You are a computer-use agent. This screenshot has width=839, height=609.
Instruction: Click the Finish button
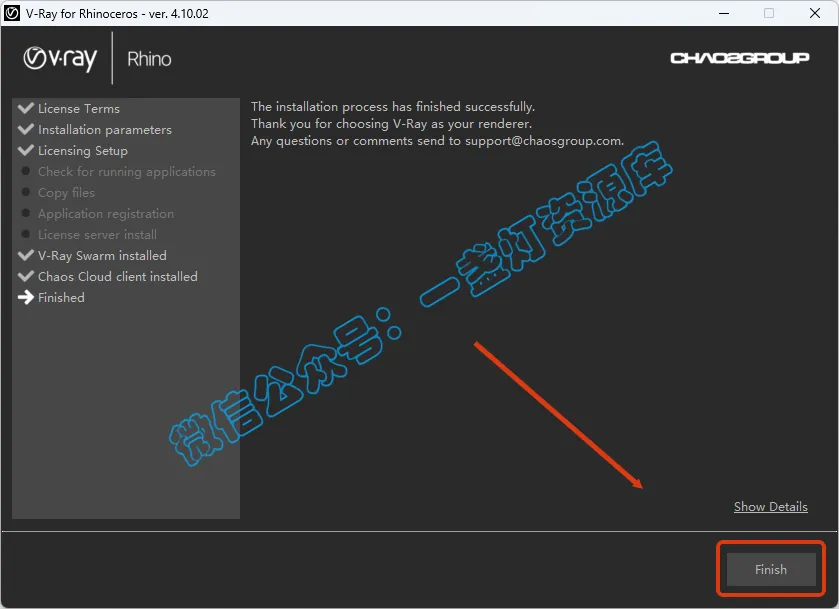point(771,569)
